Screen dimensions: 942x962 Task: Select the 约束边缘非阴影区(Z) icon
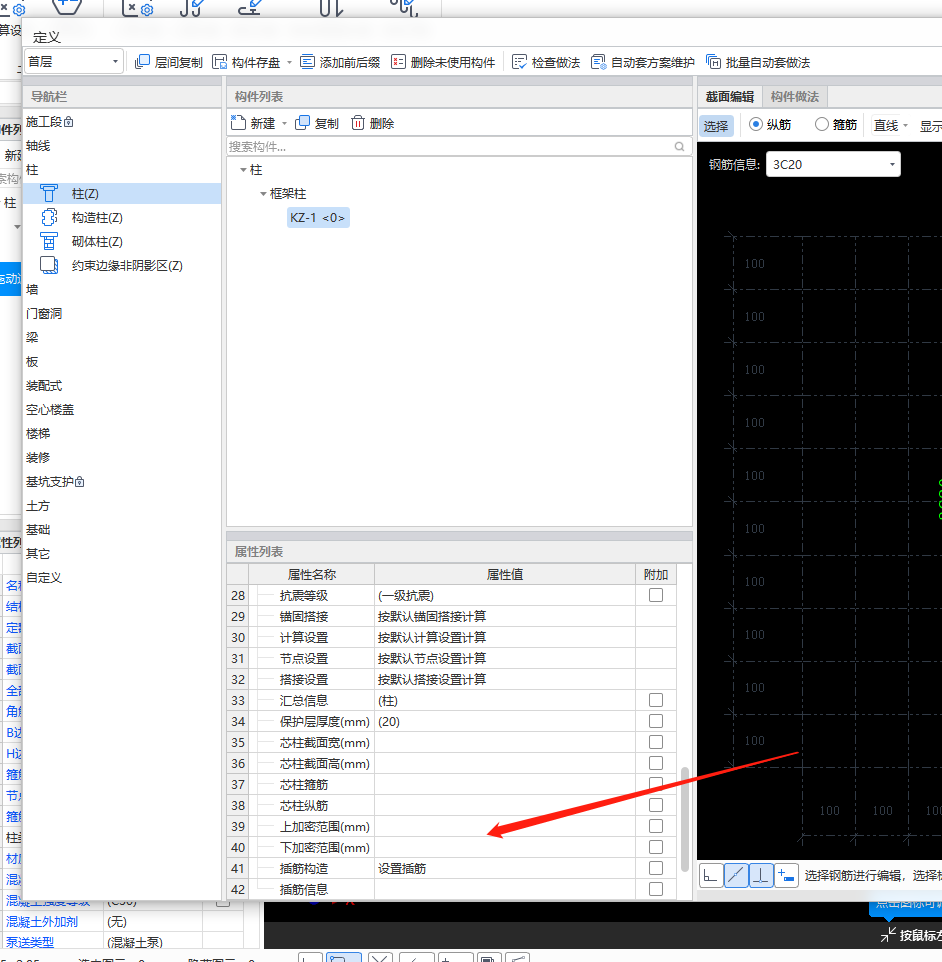(49, 265)
